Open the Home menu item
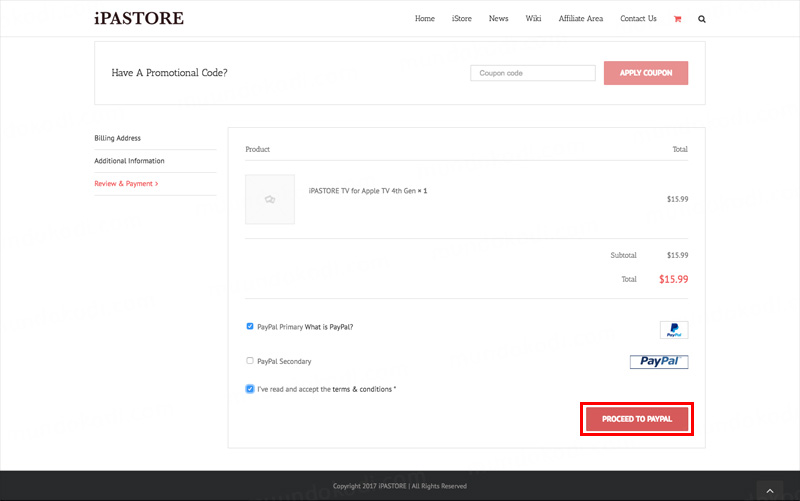800x501 pixels. coord(424,18)
